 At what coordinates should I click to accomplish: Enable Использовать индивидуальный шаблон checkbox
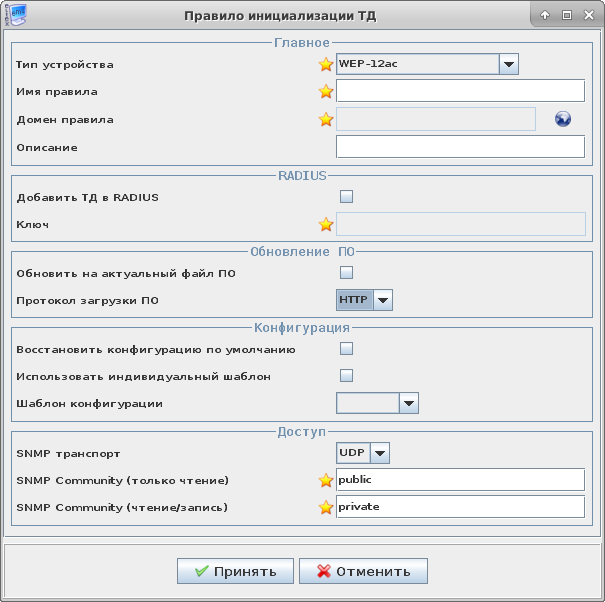click(x=347, y=376)
